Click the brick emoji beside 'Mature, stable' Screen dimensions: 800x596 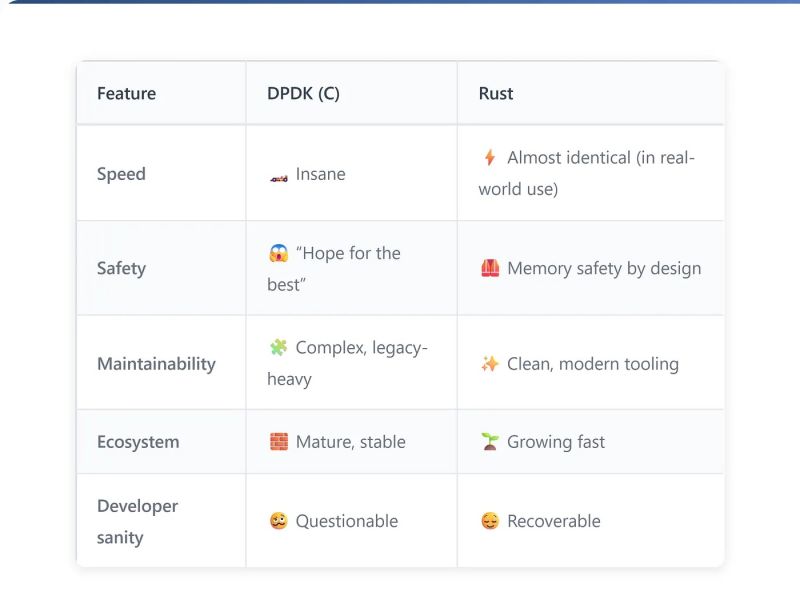(280, 441)
